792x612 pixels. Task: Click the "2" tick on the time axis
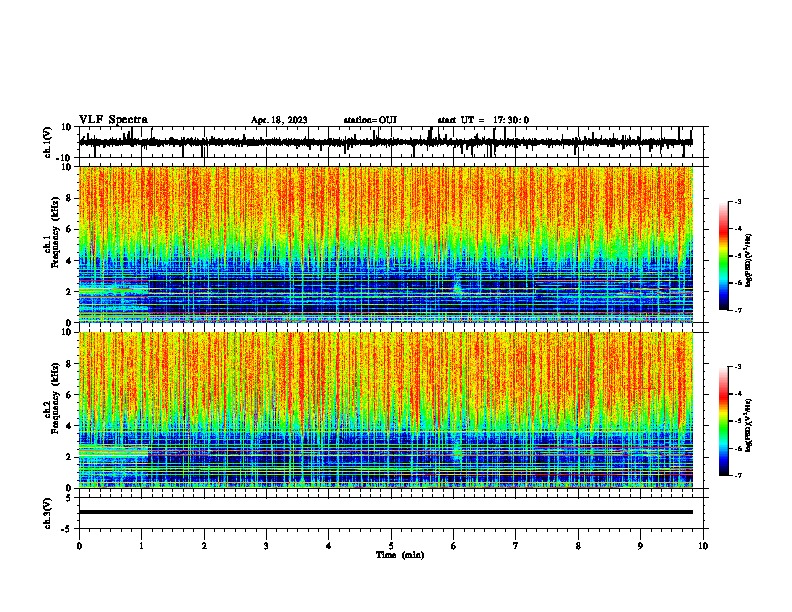tap(204, 546)
